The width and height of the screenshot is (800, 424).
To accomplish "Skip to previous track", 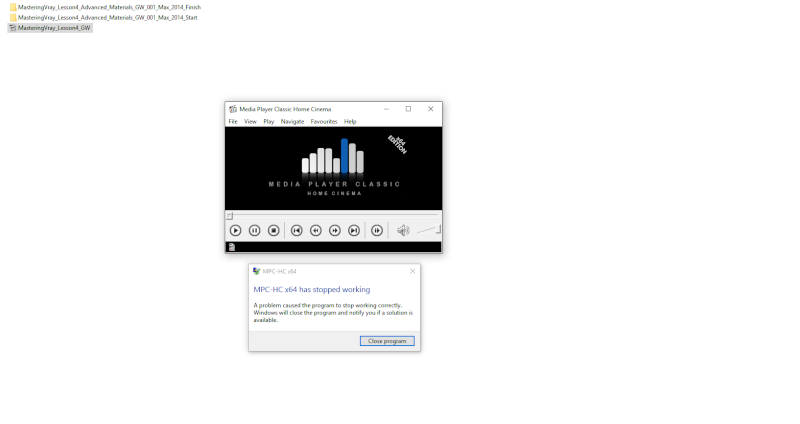I will tap(296, 231).
